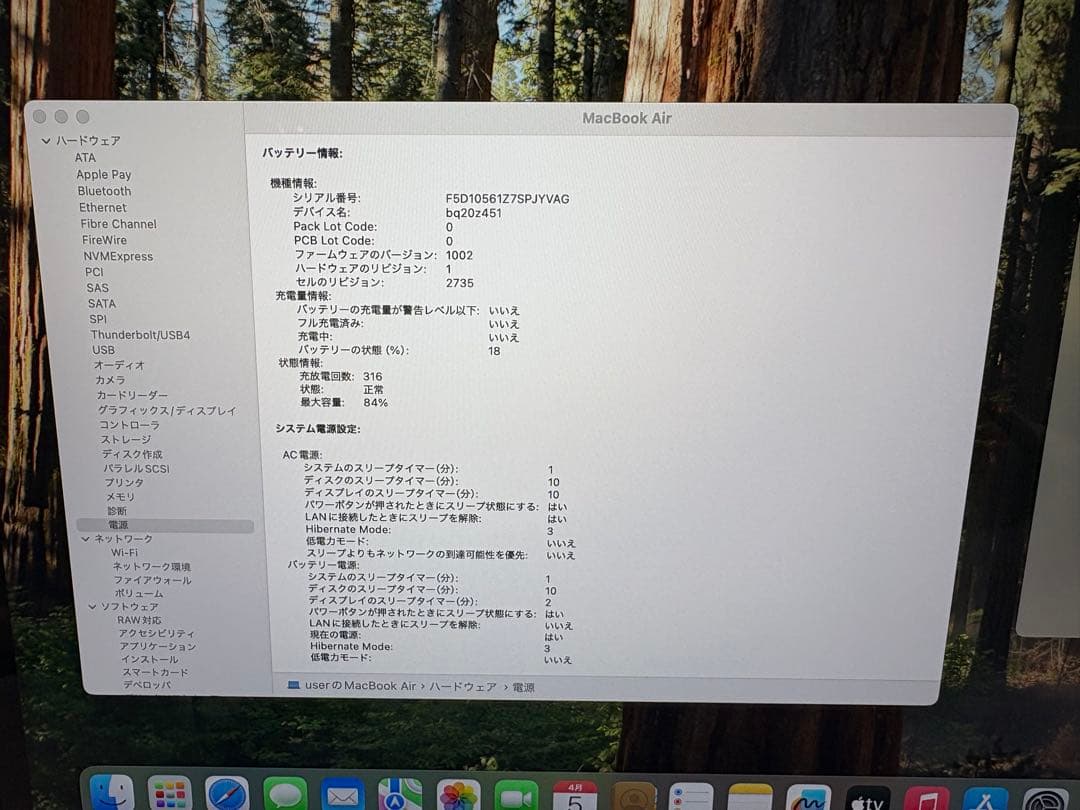Select オーディオ in the sidebar

(119, 366)
